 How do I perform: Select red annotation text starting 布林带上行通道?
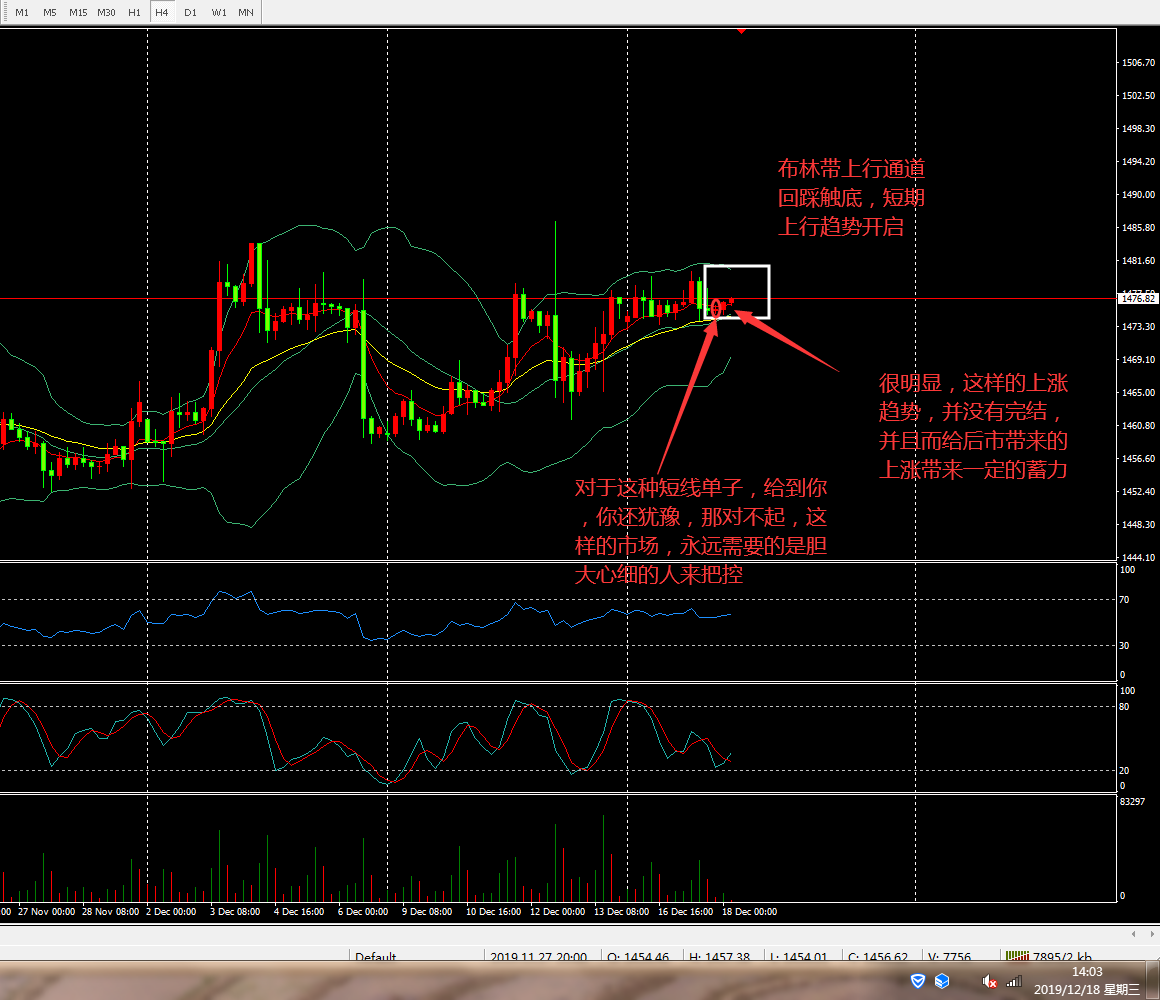click(851, 197)
